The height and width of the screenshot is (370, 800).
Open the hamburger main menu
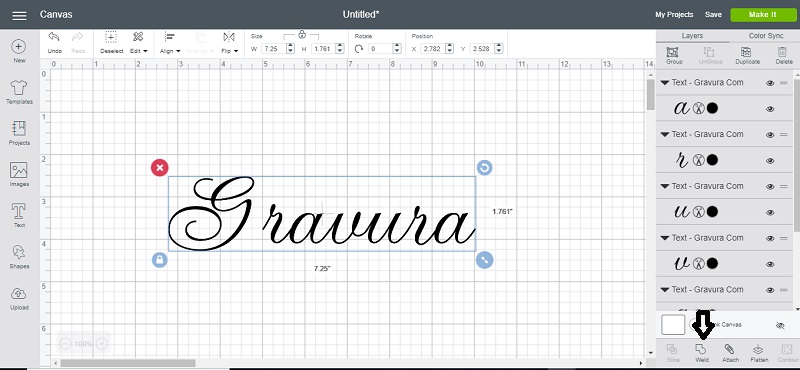(x=19, y=15)
